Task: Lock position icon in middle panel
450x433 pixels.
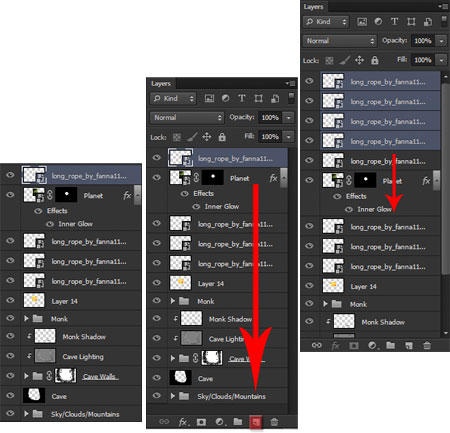Action: (x=207, y=137)
